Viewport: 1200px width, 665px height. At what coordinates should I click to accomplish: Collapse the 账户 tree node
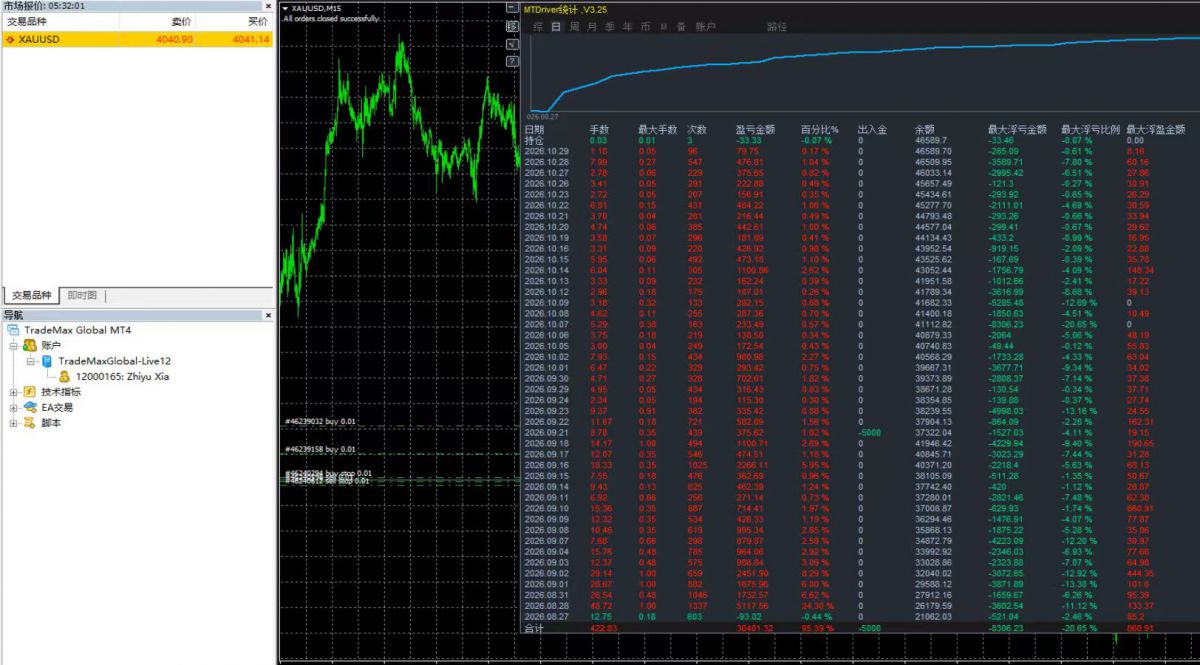pyautogui.click(x=13, y=345)
